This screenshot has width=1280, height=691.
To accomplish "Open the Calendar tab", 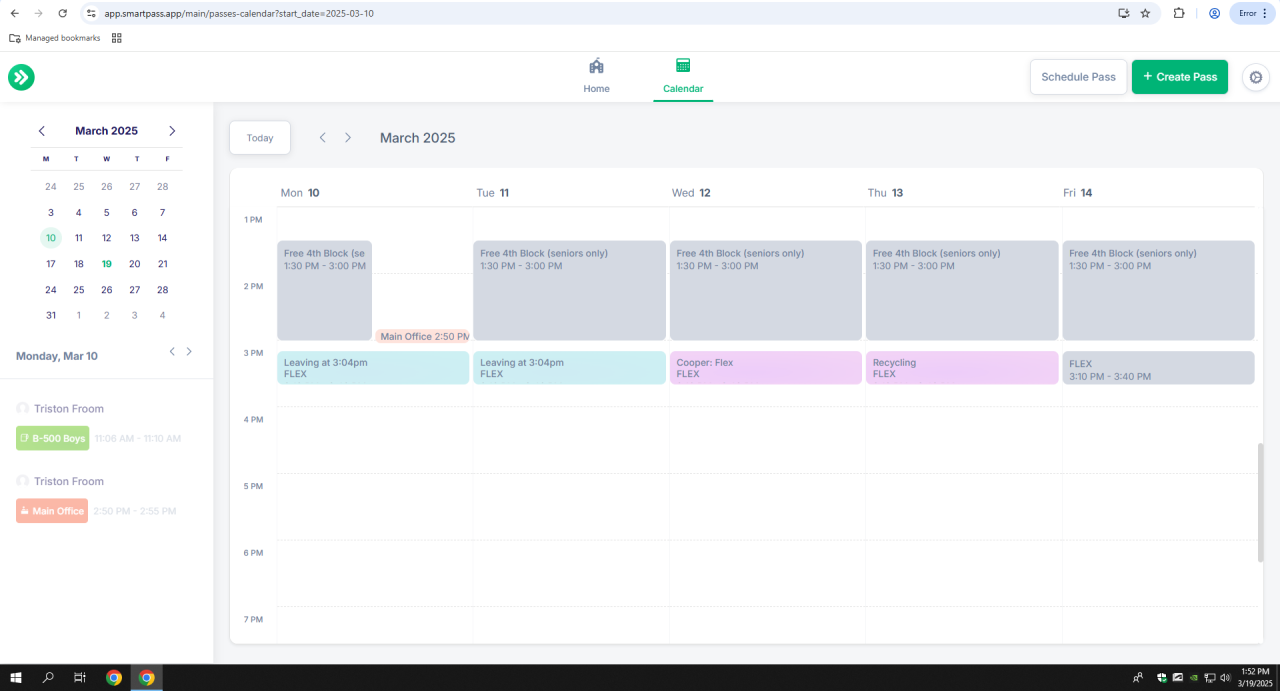I will coord(683,76).
